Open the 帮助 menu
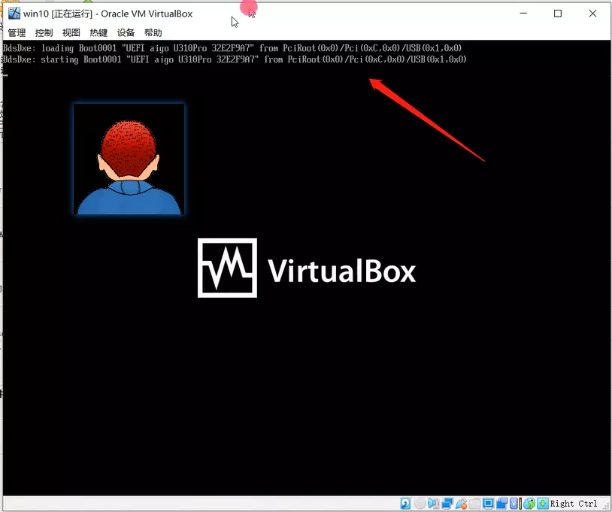 pos(153,33)
